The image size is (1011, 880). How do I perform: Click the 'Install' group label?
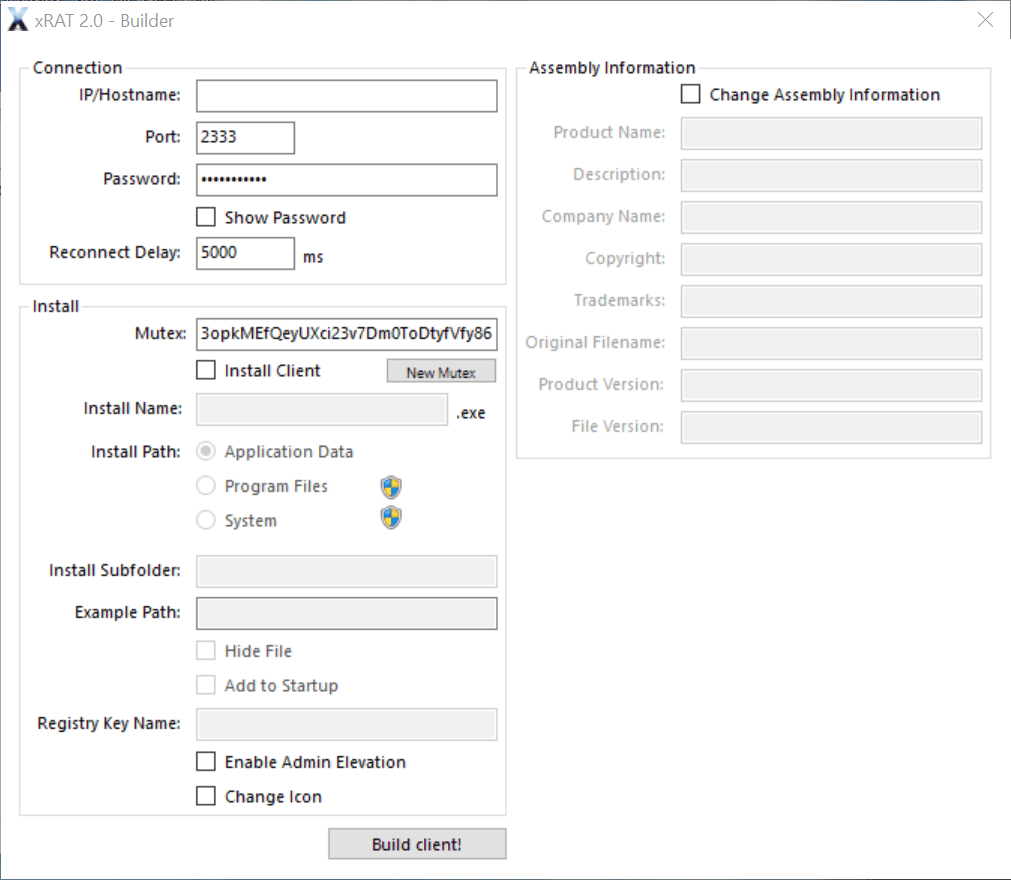coord(55,306)
